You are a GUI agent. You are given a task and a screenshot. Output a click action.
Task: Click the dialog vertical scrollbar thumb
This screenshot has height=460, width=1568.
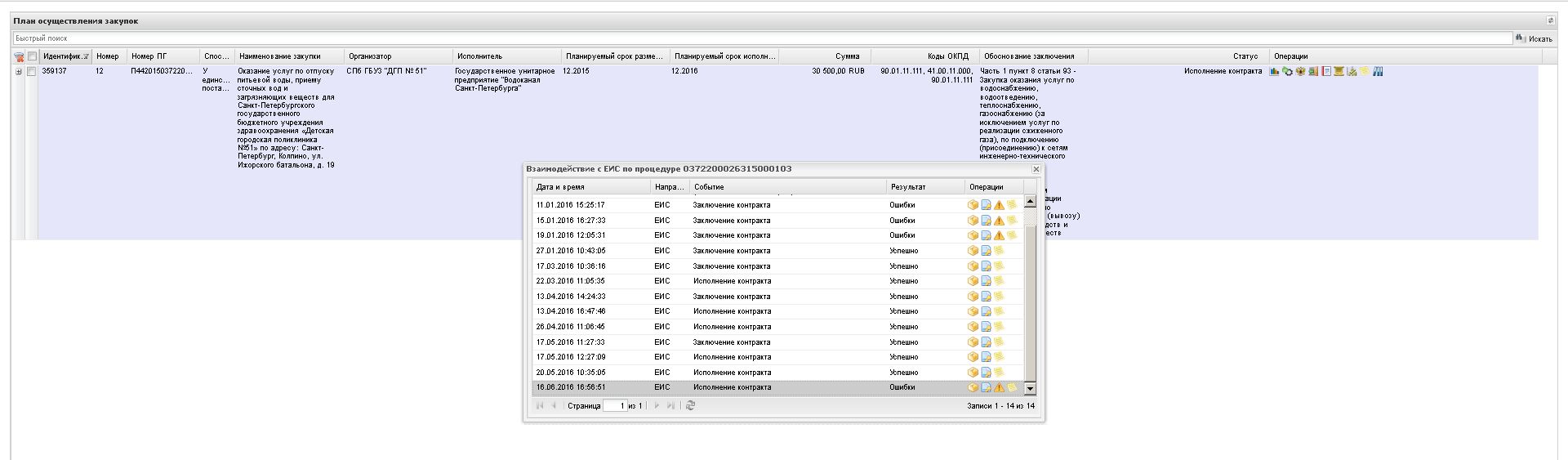[1030, 302]
